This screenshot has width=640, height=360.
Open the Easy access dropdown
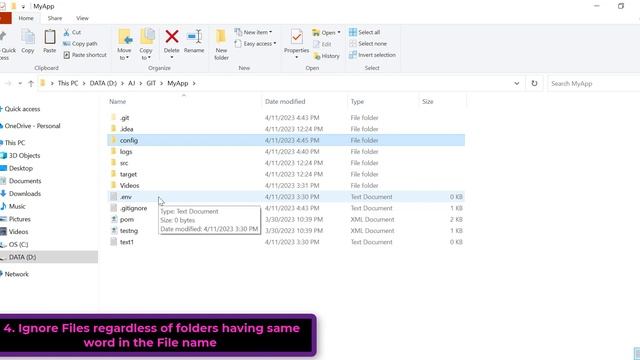256,43
